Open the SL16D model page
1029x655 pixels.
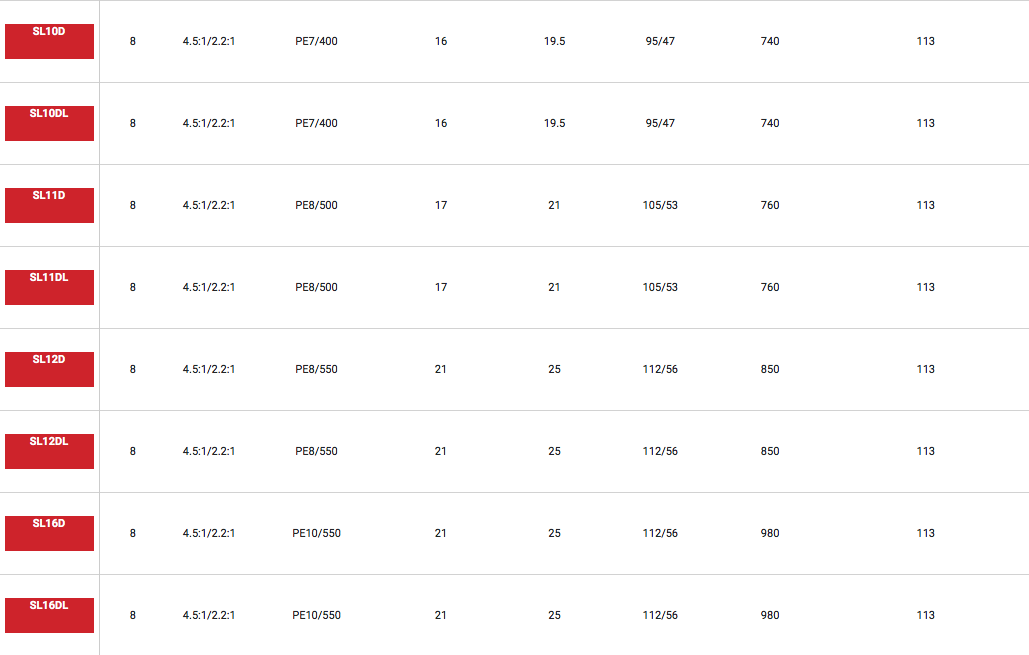pos(49,533)
